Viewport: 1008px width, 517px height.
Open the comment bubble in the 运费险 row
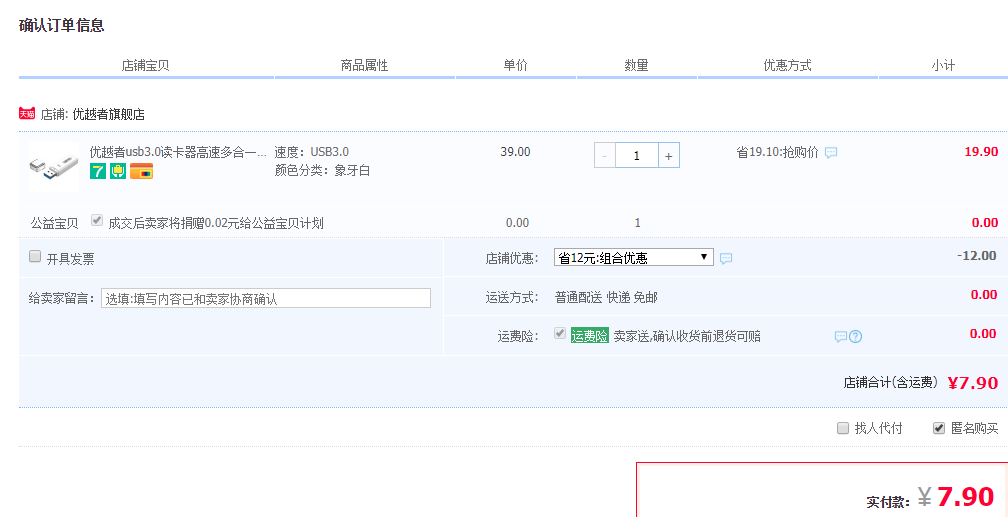click(x=840, y=336)
